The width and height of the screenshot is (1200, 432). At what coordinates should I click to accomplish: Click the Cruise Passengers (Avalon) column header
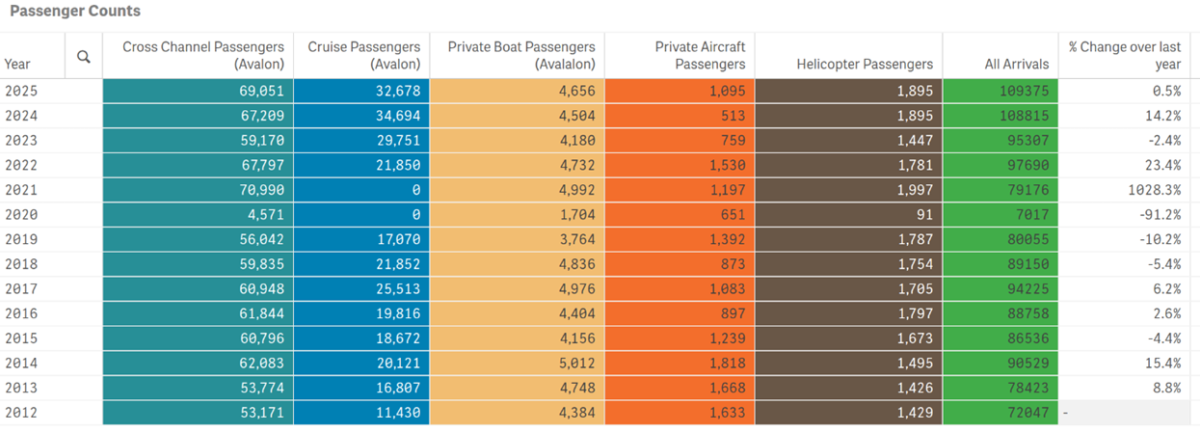364,55
